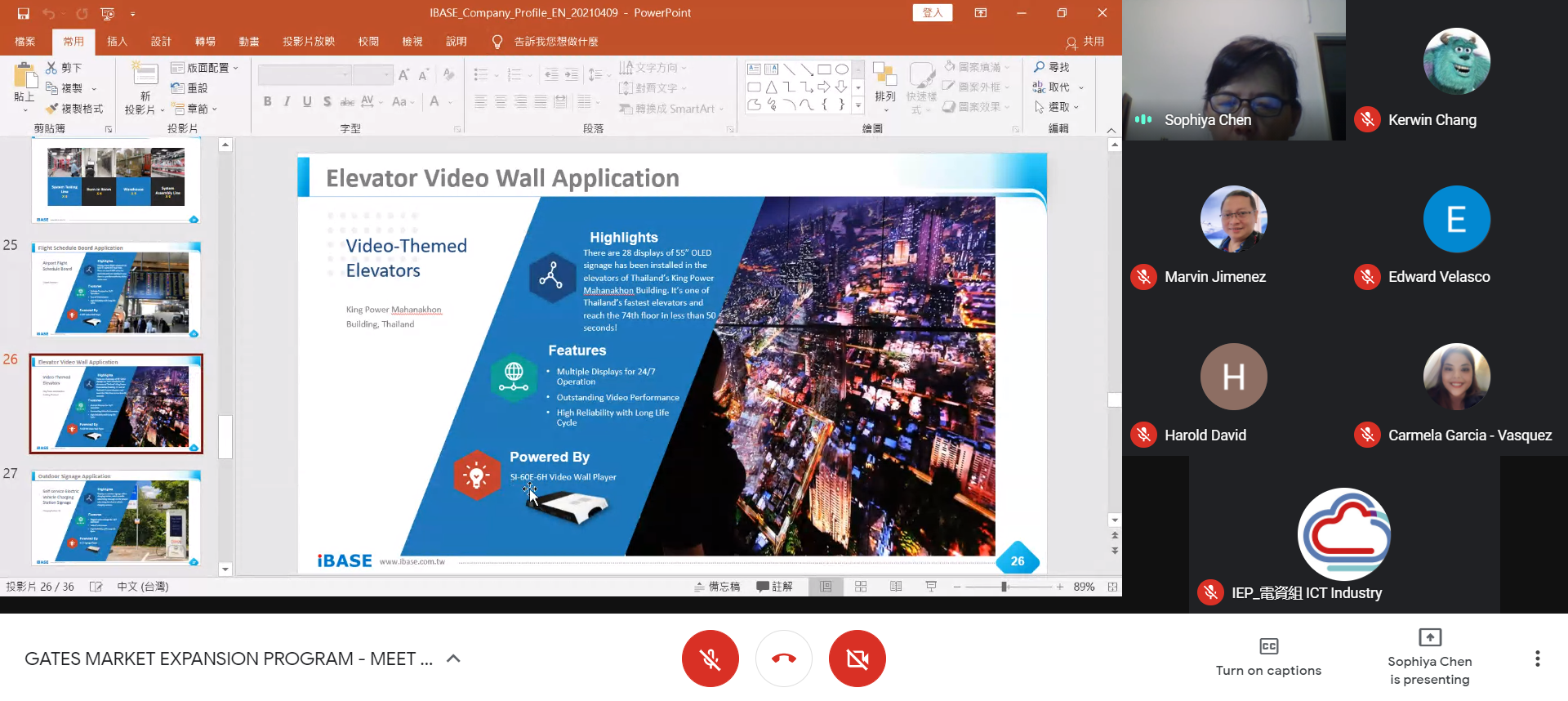1568x701 pixels.
Task: Toggle underline formatting
Action: (x=307, y=101)
